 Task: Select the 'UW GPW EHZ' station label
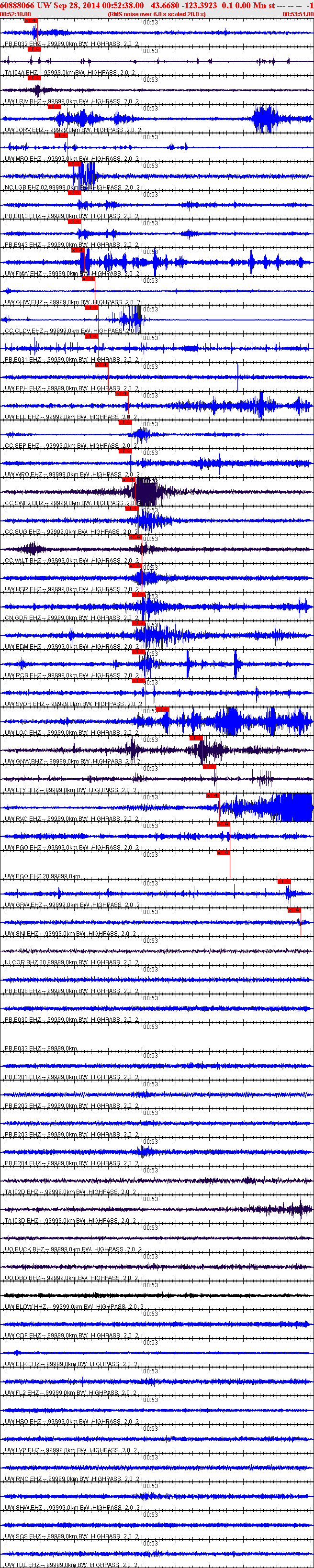point(24,905)
